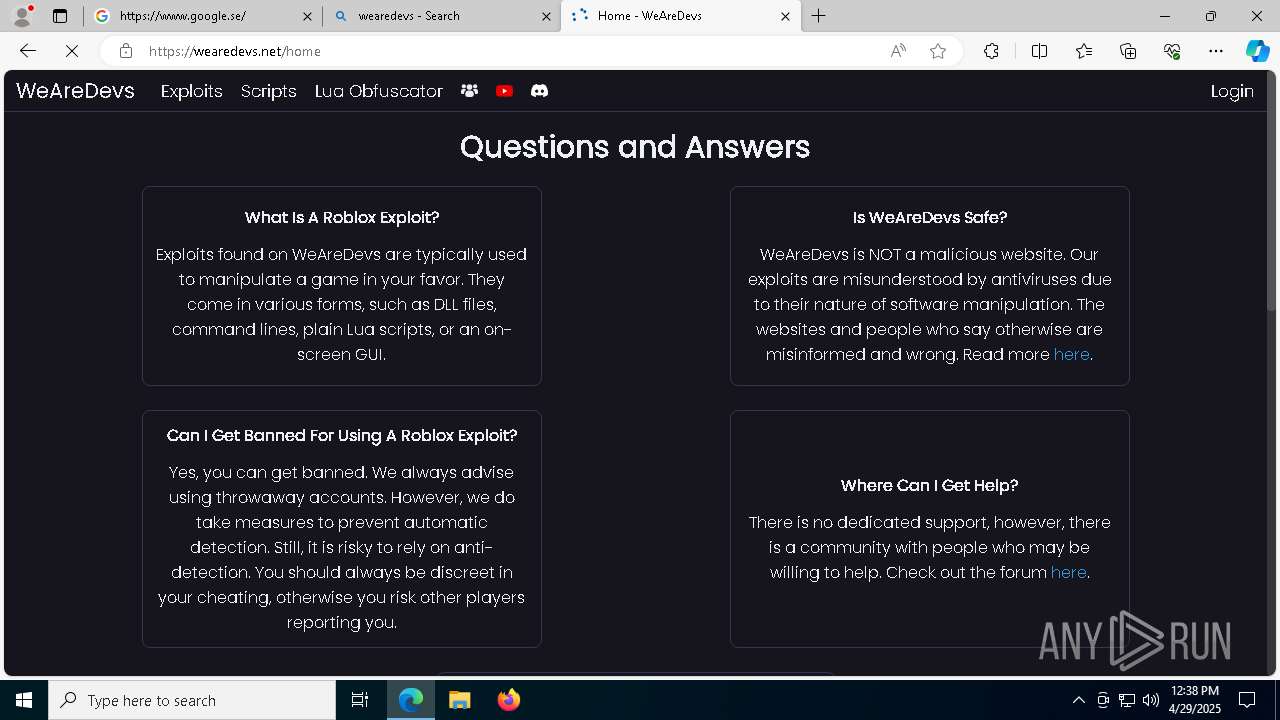1280x720 pixels.
Task: Open Microsoft Edge from the taskbar
Action: 411,700
